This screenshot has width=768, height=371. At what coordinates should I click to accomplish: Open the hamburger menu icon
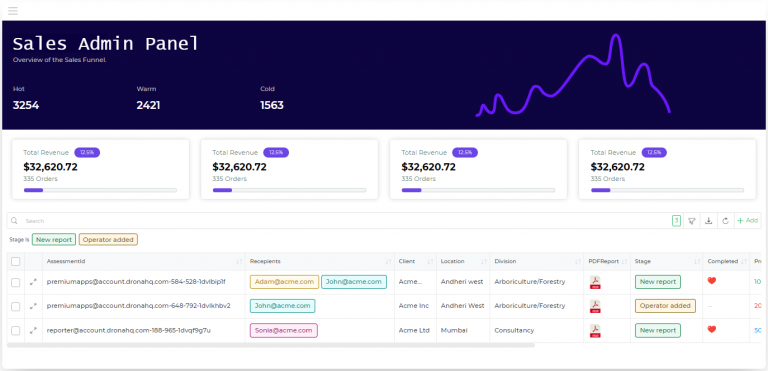coord(13,11)
